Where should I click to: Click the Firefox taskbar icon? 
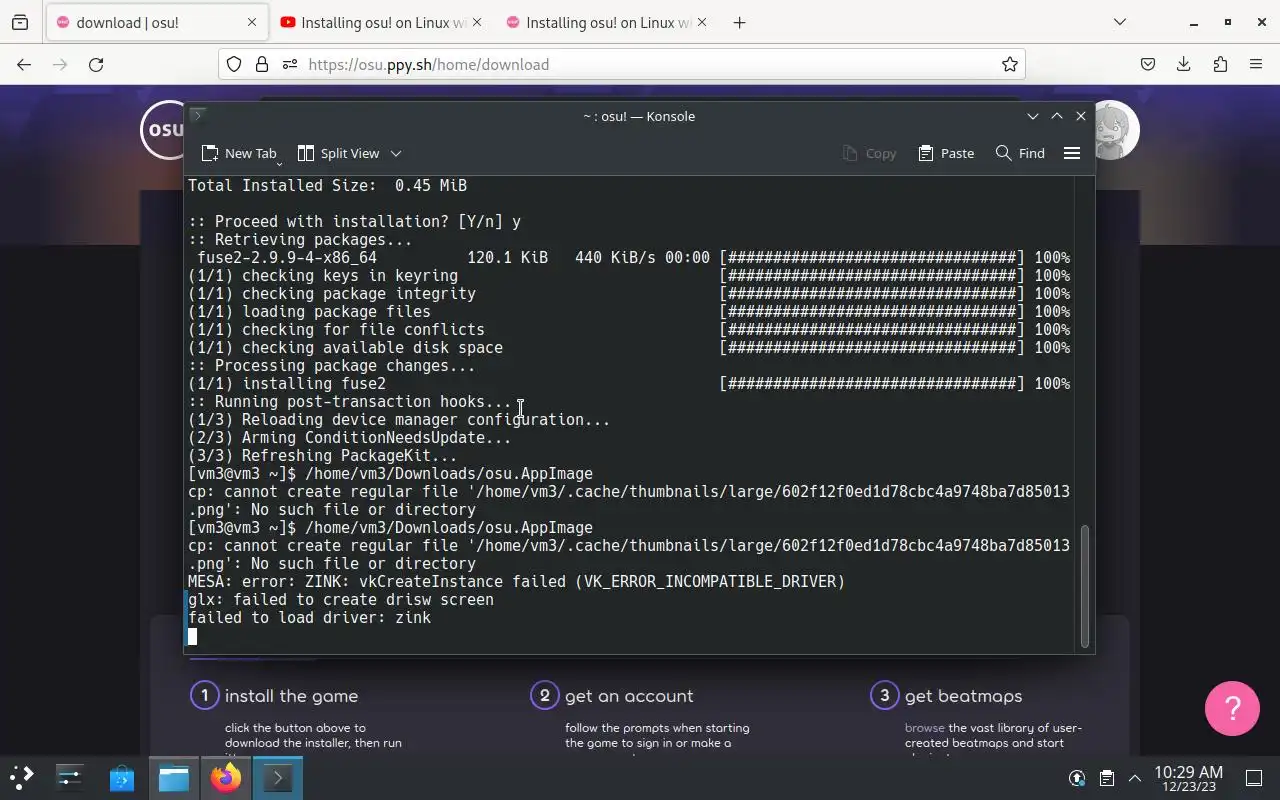pyautogui.click(x=226, y=777)
